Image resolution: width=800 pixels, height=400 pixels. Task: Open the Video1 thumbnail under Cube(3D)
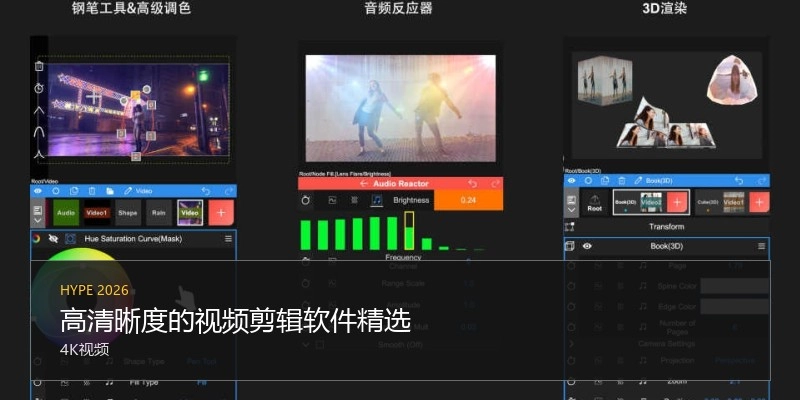(734, 203)
